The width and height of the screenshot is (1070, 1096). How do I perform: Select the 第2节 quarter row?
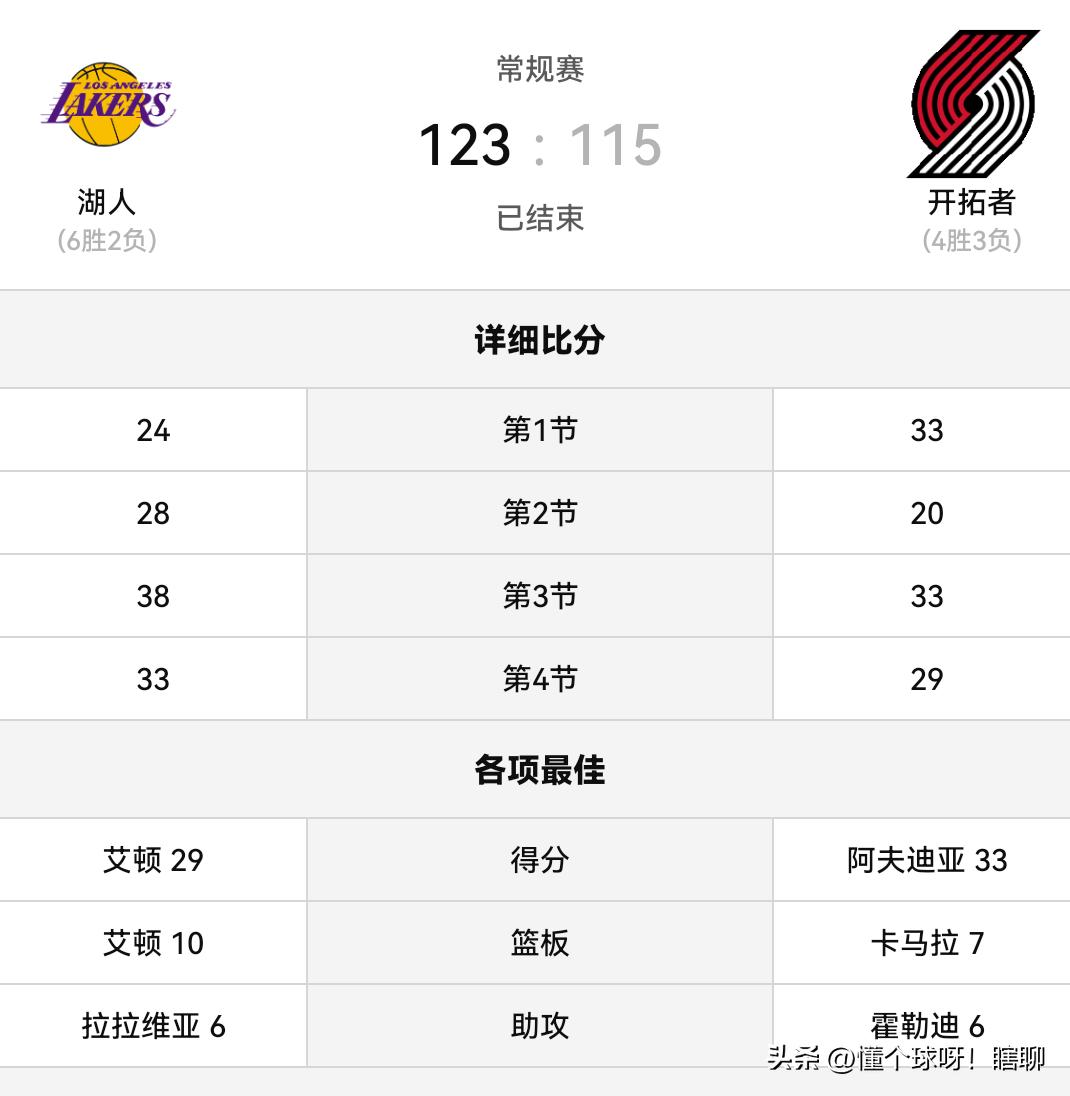(x=537, y=512)
